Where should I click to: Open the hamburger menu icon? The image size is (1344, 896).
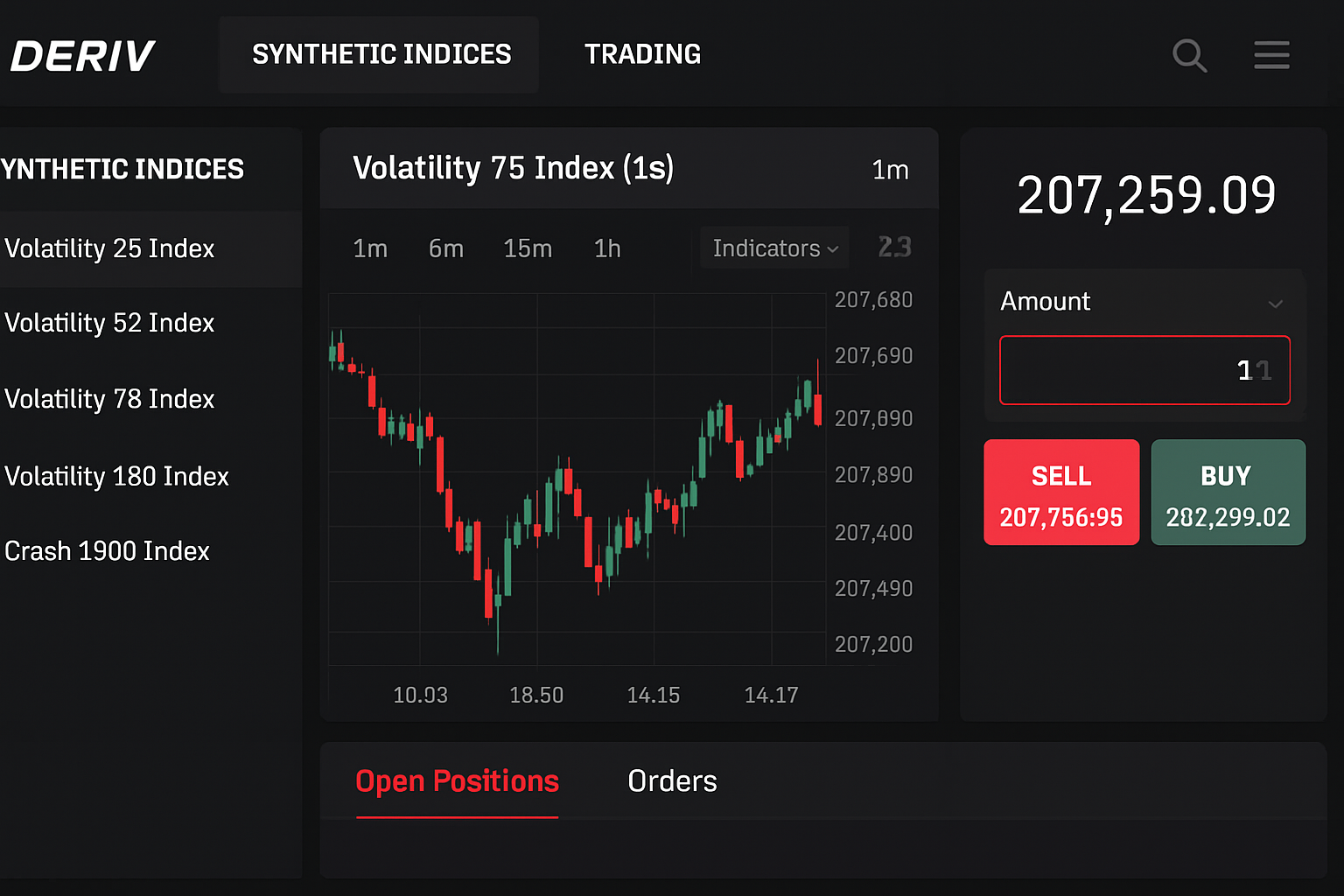tap(1271, 54)
